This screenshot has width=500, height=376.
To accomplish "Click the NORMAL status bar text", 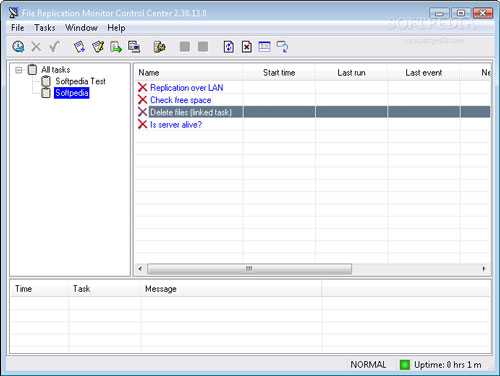I will [368, 365].
